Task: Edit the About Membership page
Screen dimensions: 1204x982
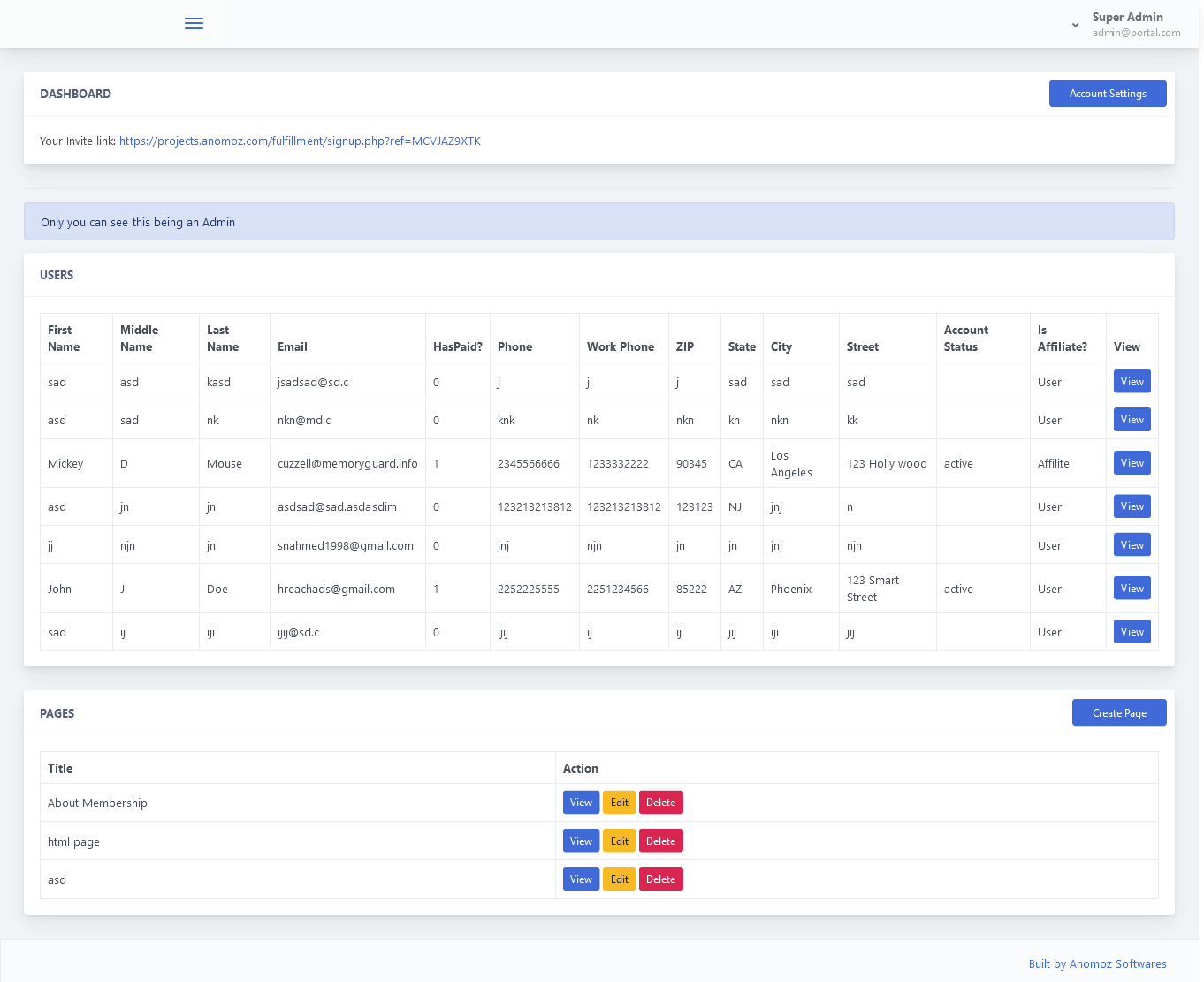Action: [619, 803]
